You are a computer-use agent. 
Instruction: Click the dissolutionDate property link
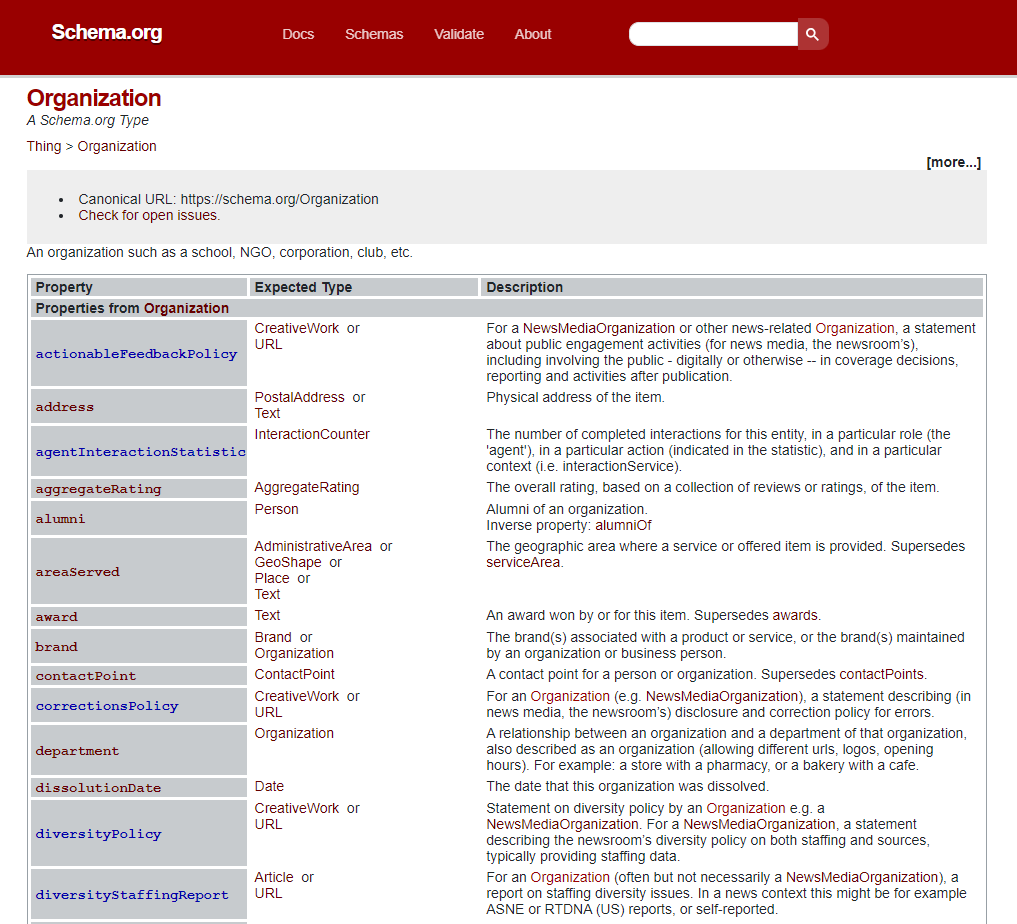[98, 787]
